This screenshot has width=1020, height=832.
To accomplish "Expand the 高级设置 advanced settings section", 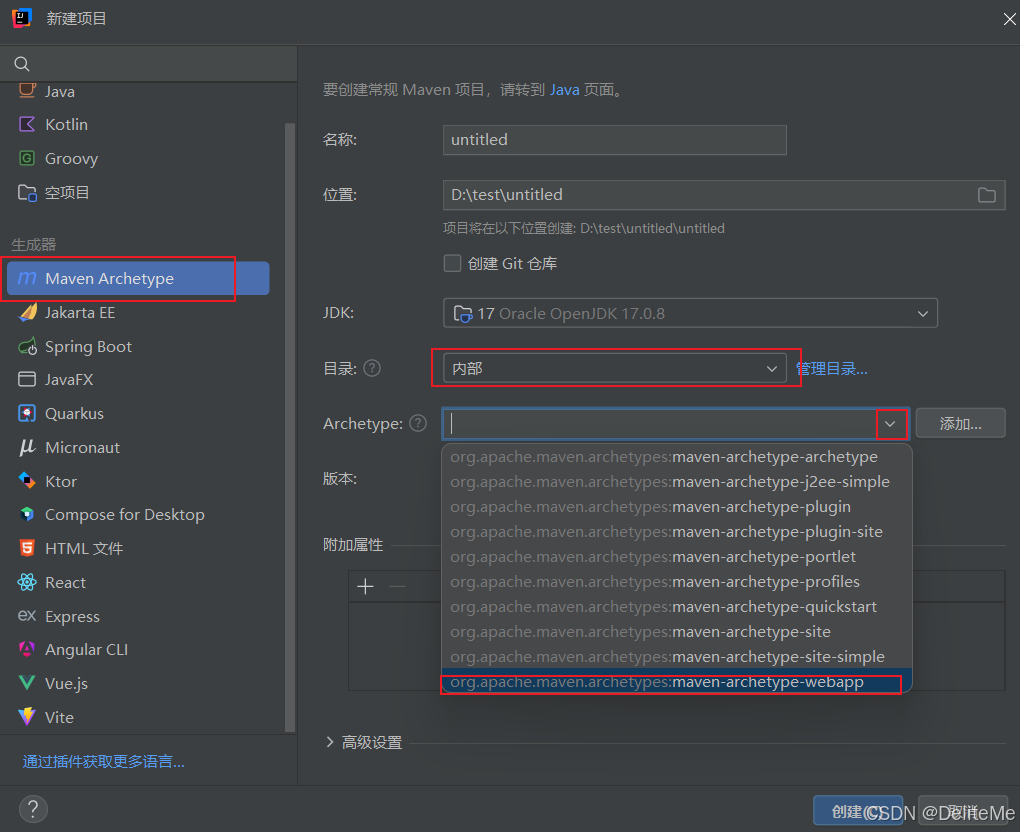I will click(x=330, y=742).
